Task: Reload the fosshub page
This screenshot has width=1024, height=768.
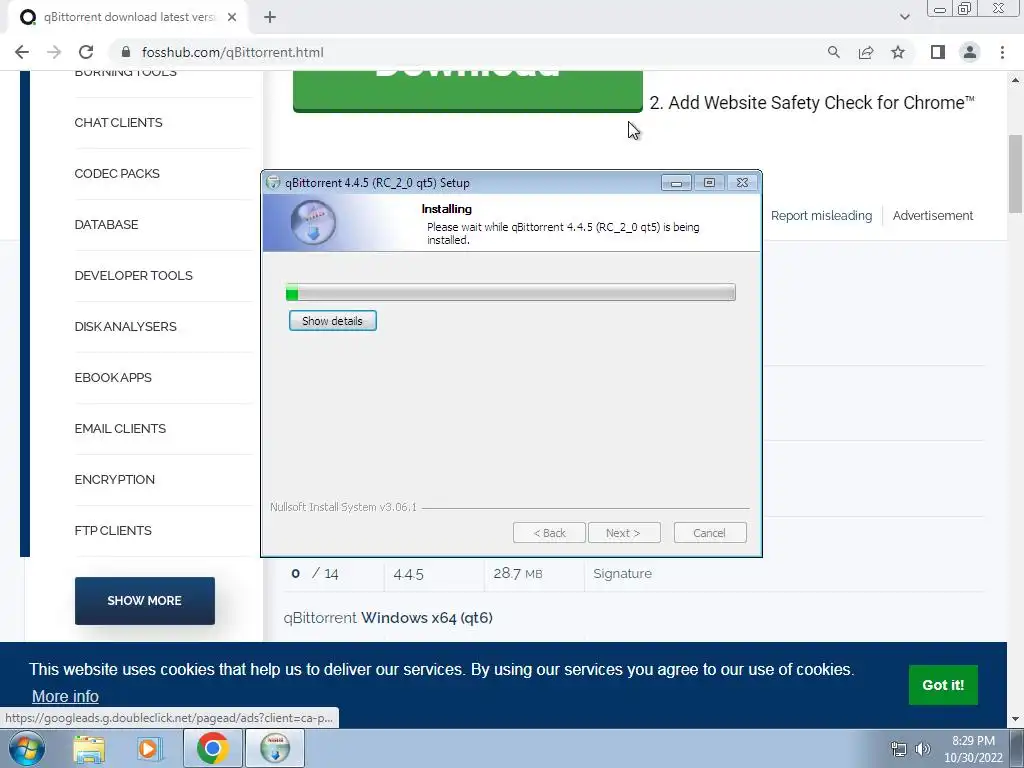Action: pyautogui.click(x=86, y=52)
